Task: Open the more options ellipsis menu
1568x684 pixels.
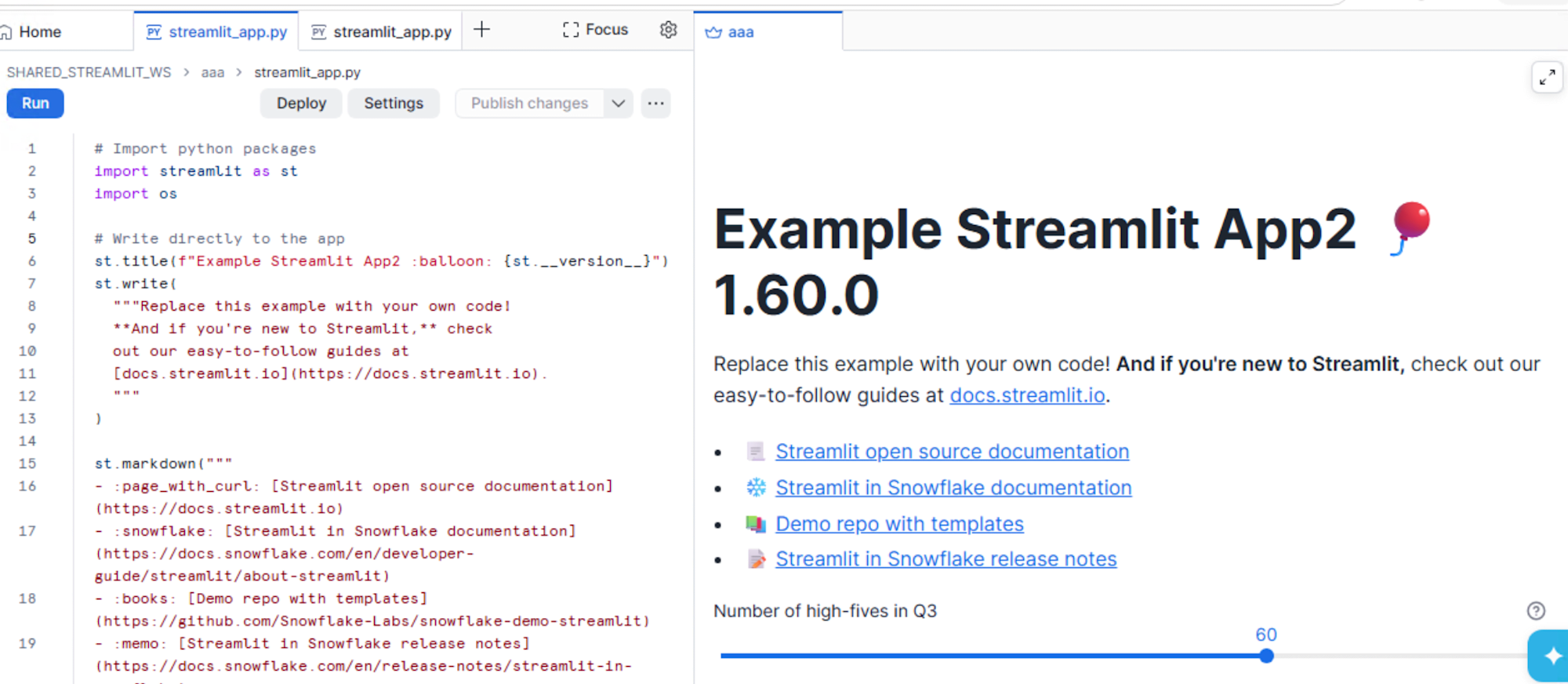Action: point(655,104)
